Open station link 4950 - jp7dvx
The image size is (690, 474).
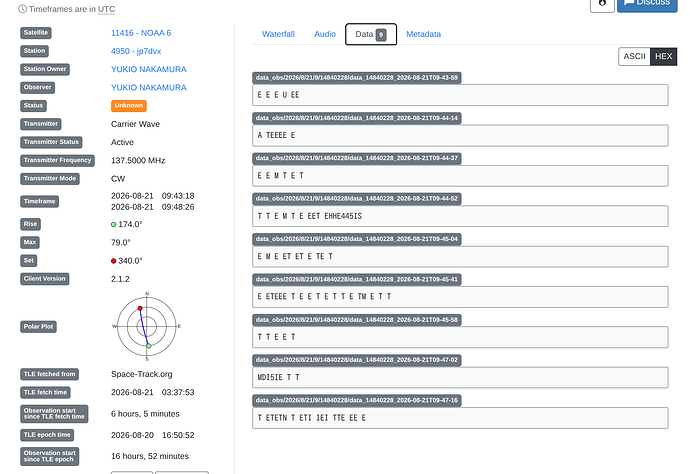(x=136, y=51)
